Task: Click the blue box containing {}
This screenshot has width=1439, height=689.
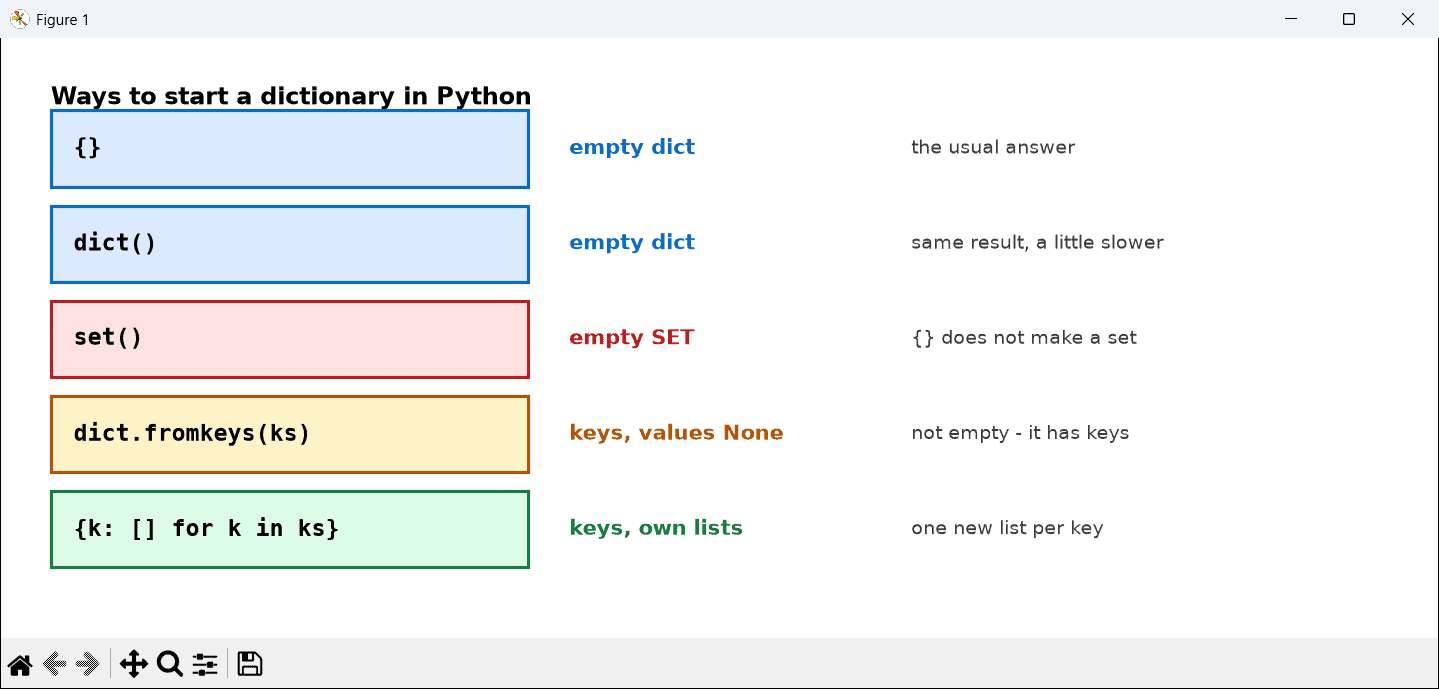Action: [x=290, y=149]
